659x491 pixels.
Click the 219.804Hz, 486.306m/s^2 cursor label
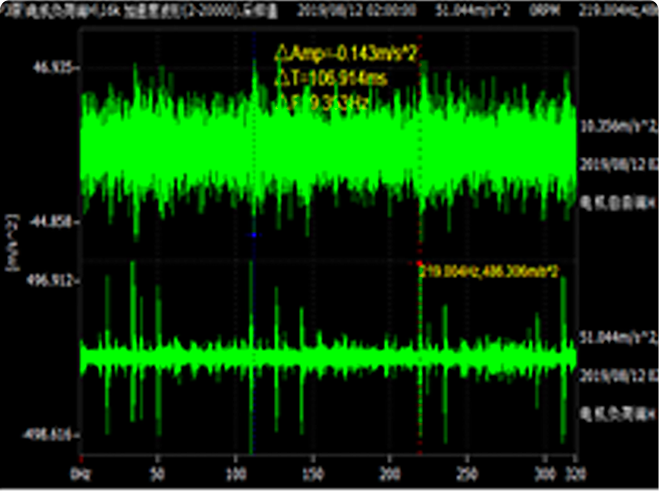click(x=489, y=271)
